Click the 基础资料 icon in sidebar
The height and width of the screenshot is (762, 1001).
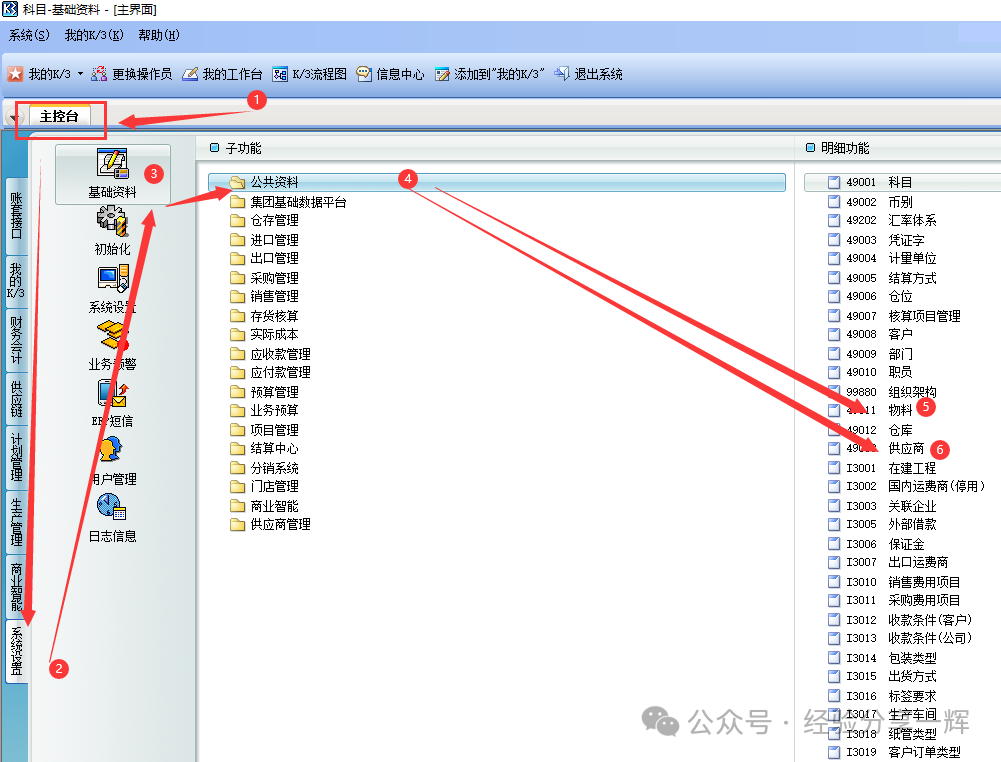[112, 166]
